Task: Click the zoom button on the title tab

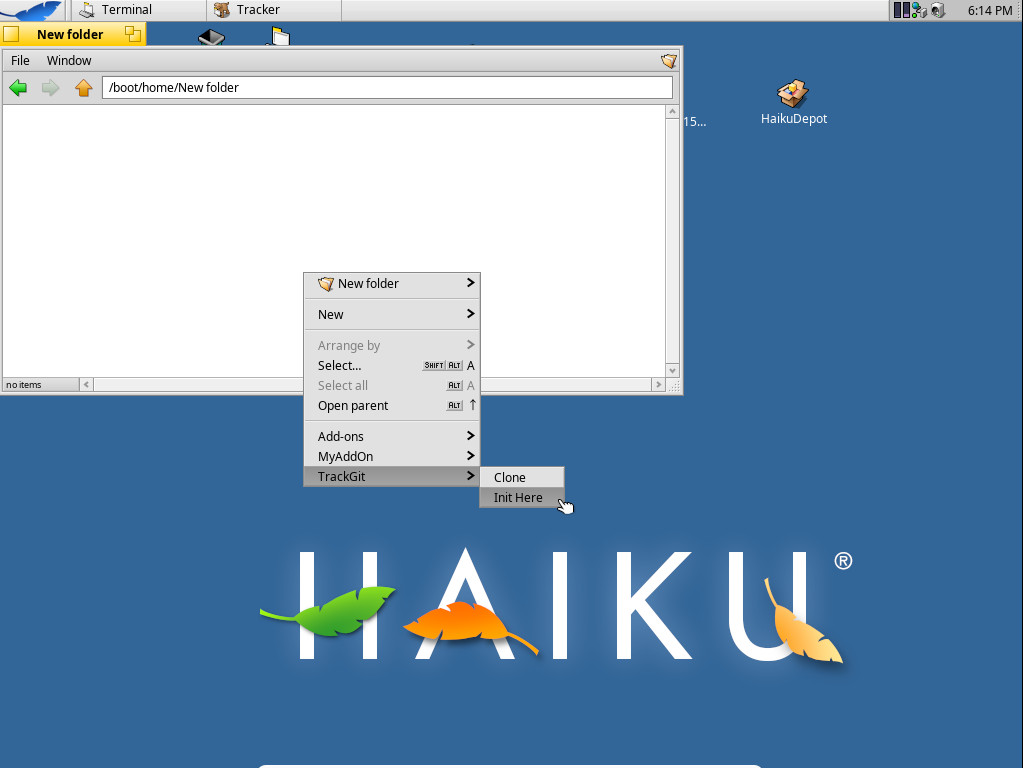Action: (133, 34)
